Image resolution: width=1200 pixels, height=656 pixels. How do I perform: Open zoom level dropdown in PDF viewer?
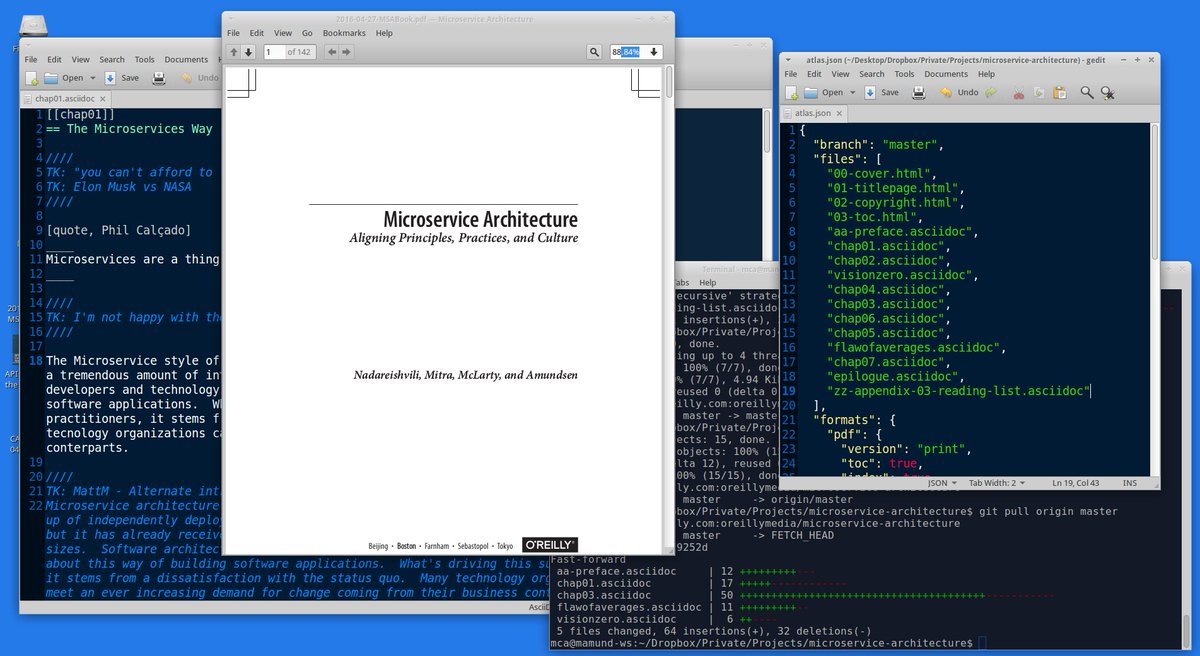click(x=654, y=52)
